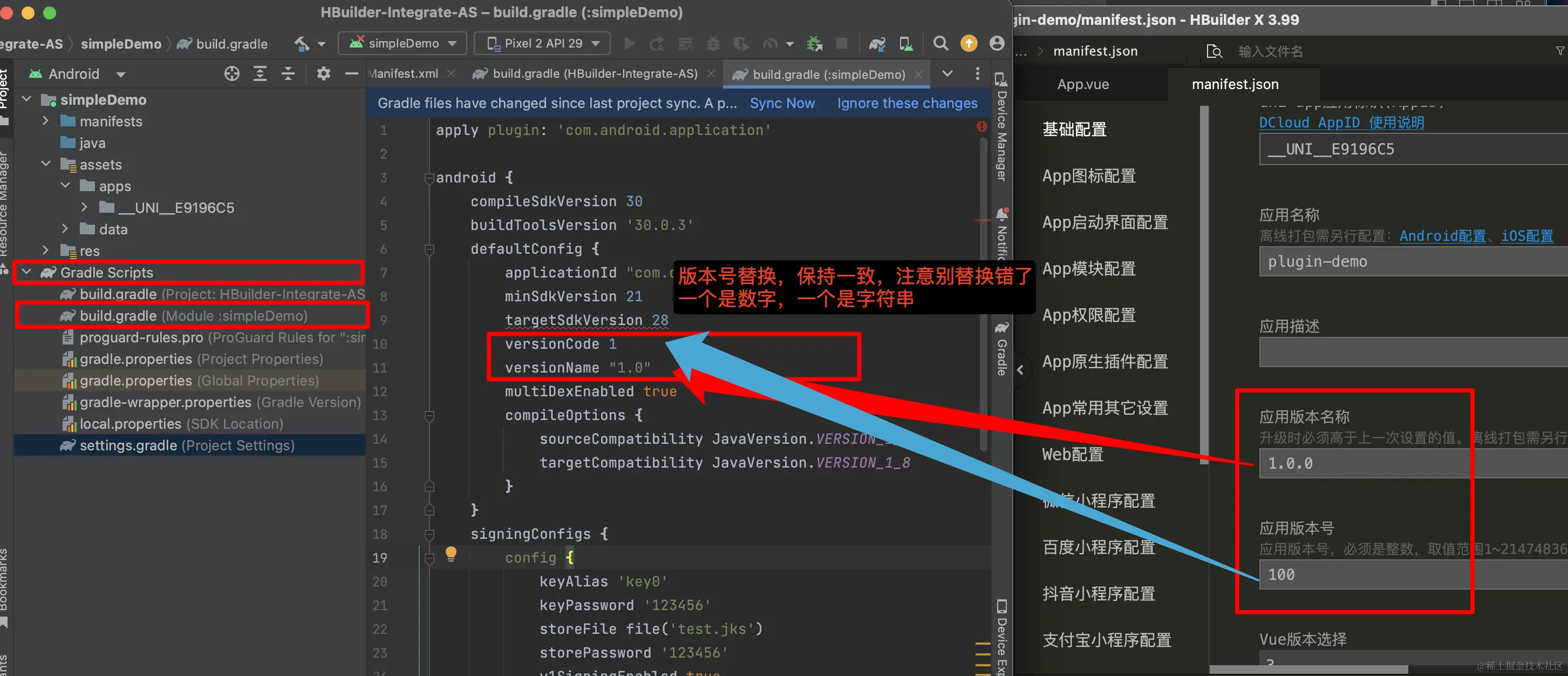The width and height of the screenshot is (1568, 676).
Task: Open Project panel gear options
Action: pyautogui.click(x=323, y=73)
